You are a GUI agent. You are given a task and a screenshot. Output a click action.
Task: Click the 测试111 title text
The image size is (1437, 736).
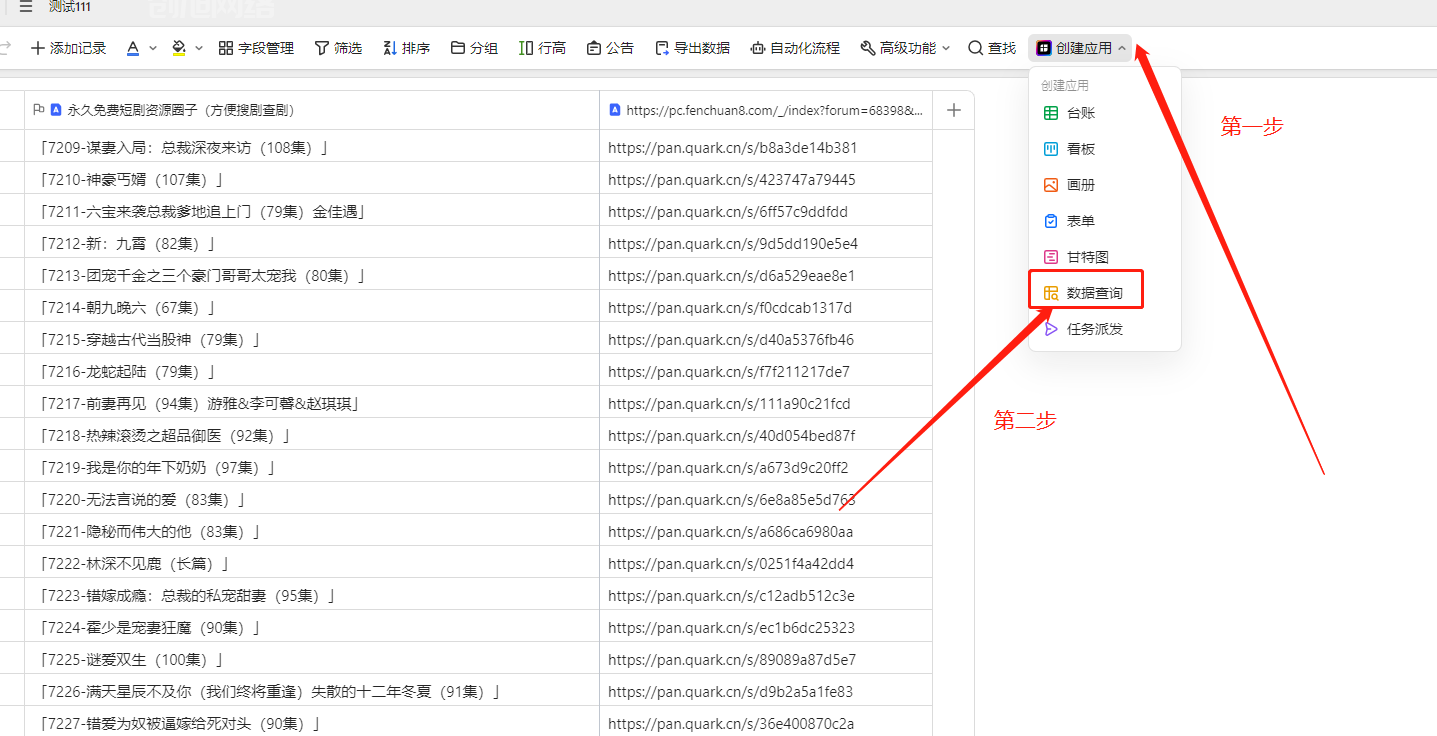click(x=70, y=7)
